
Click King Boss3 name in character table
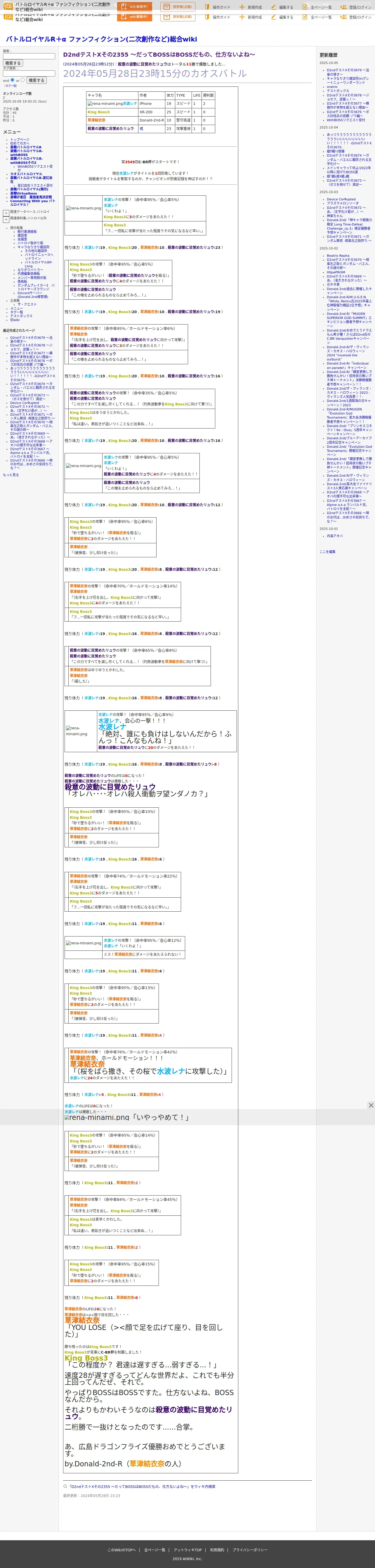[x=98, y=112]
